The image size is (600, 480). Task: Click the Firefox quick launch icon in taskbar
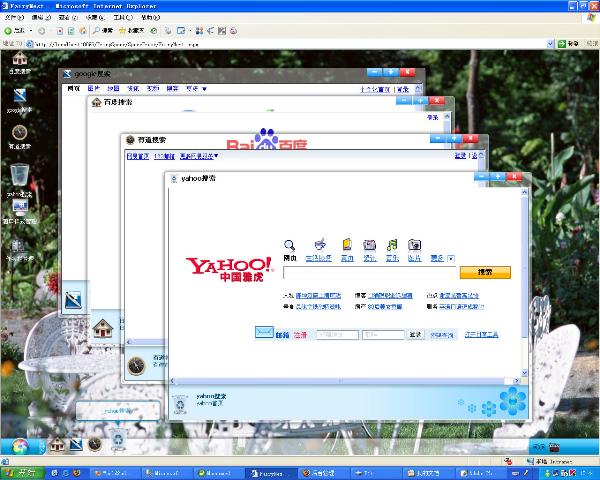pyautogui.click(x=76, y=473)
